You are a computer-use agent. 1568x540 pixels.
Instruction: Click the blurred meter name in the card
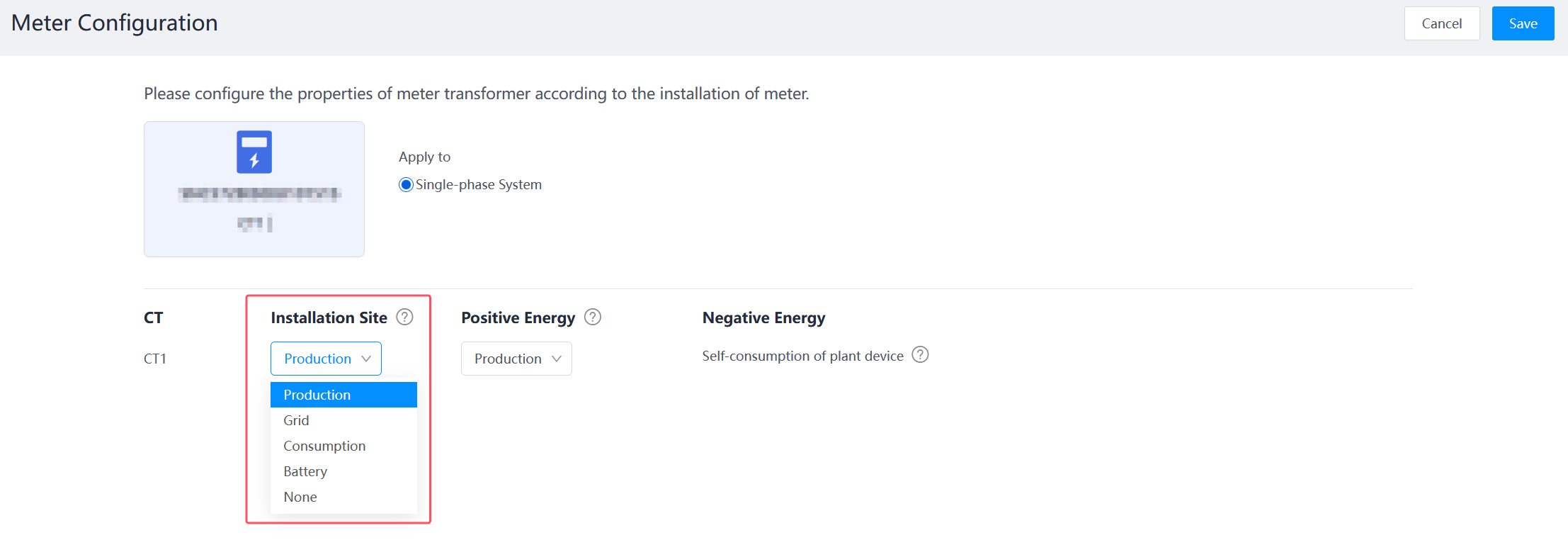259,193
